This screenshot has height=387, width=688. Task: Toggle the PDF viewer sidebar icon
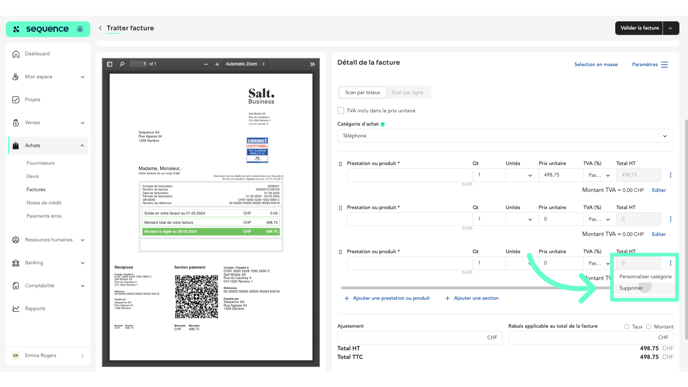tap(110, 64)
